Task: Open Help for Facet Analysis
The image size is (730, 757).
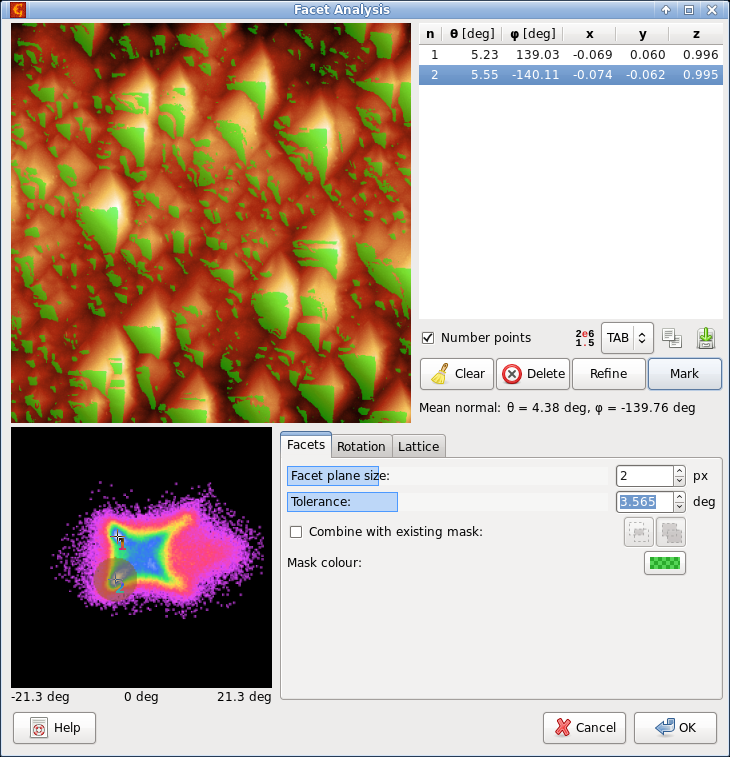Action: point(55,728)
